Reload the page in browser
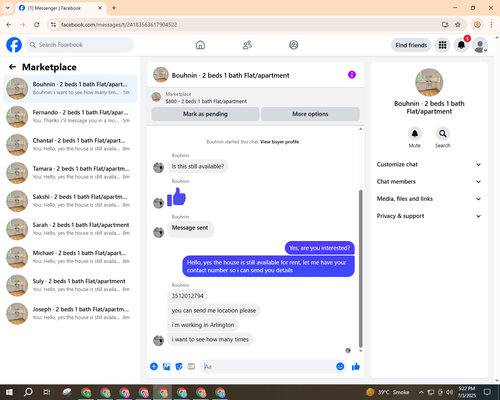 coord(37,25)
